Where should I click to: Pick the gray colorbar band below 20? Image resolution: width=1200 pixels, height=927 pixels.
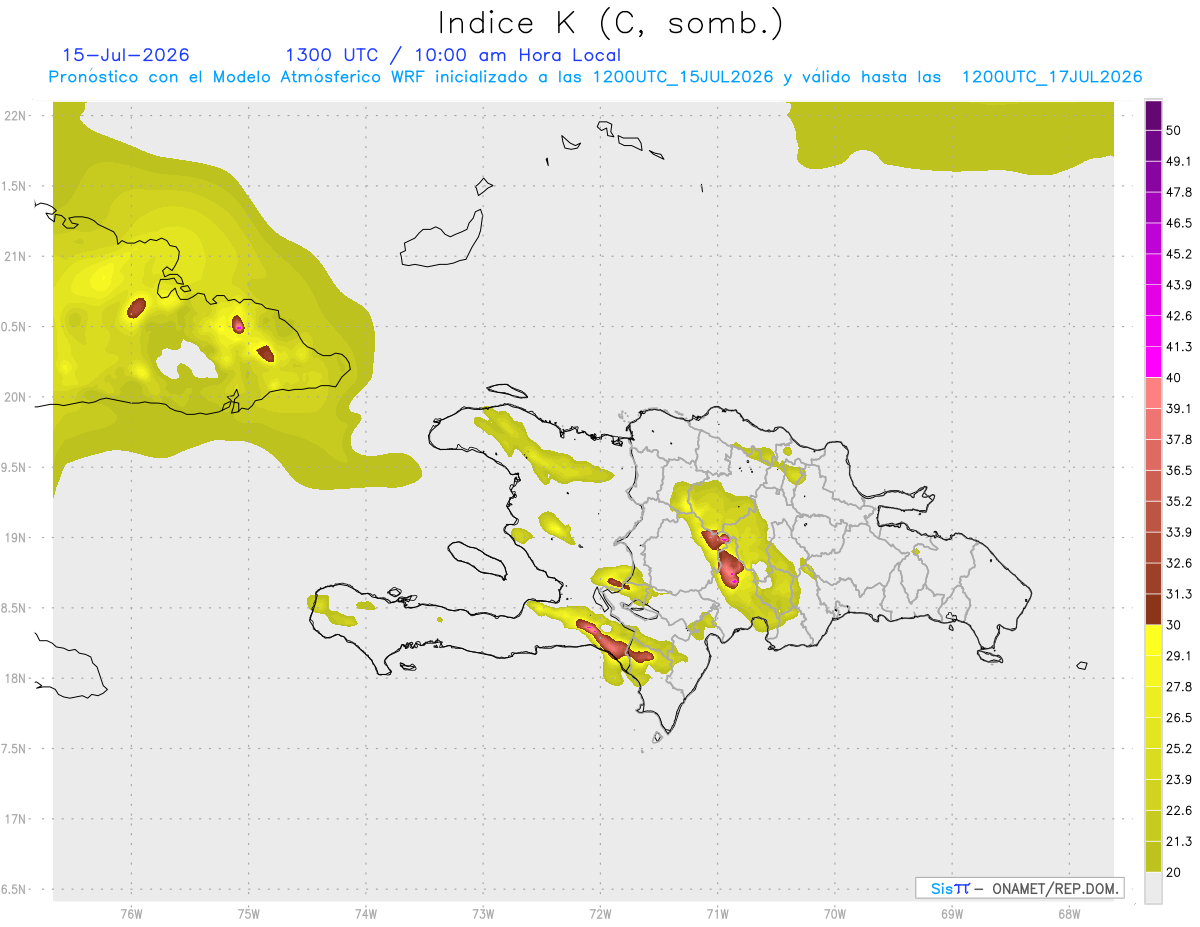pyautogui.click(x=1154, y=888)
